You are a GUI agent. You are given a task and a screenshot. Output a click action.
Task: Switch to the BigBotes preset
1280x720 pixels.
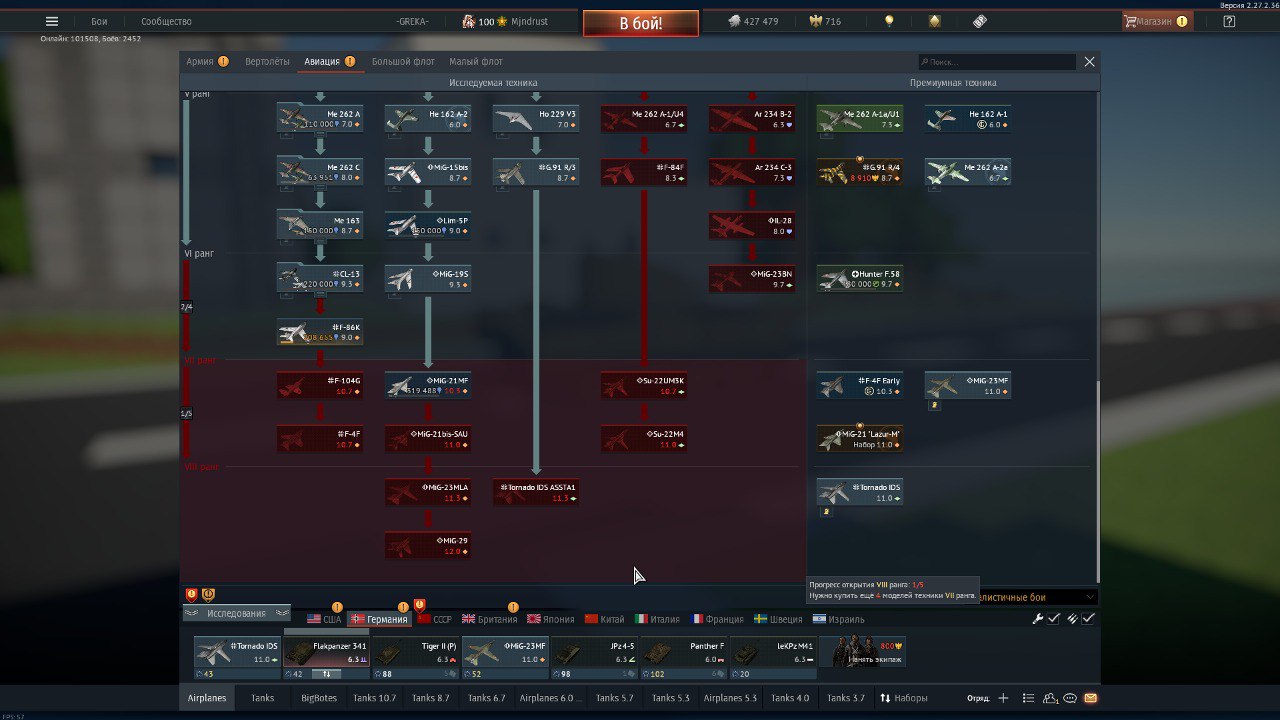(319, 698)
